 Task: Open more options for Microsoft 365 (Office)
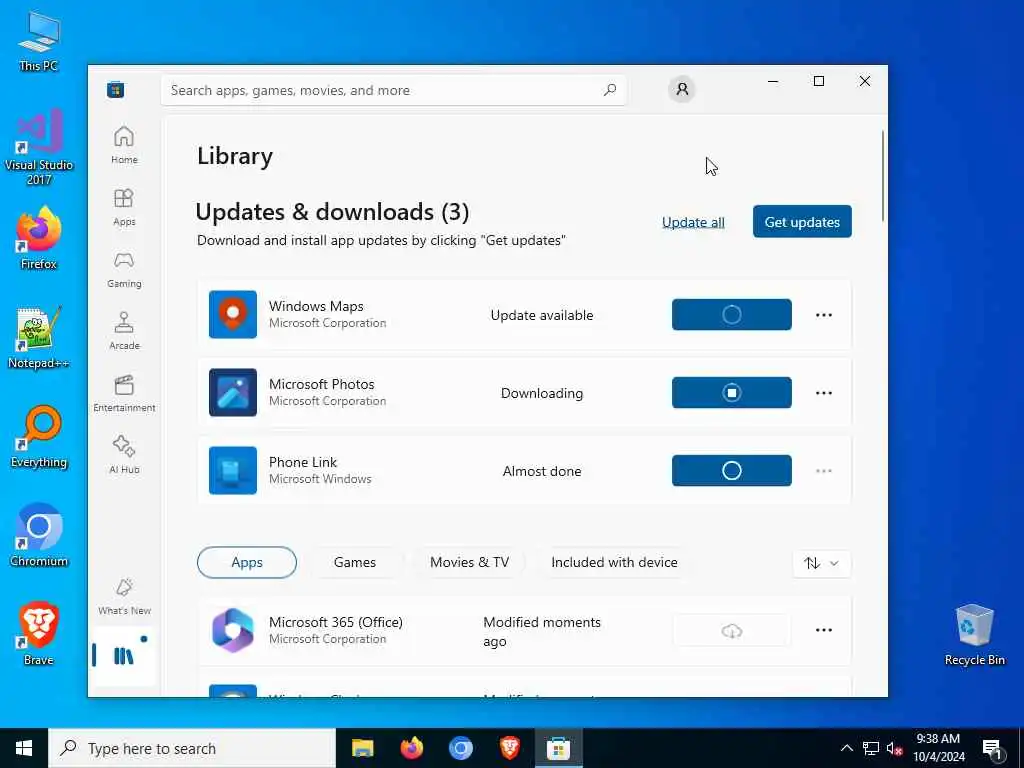tap(824, 630)
